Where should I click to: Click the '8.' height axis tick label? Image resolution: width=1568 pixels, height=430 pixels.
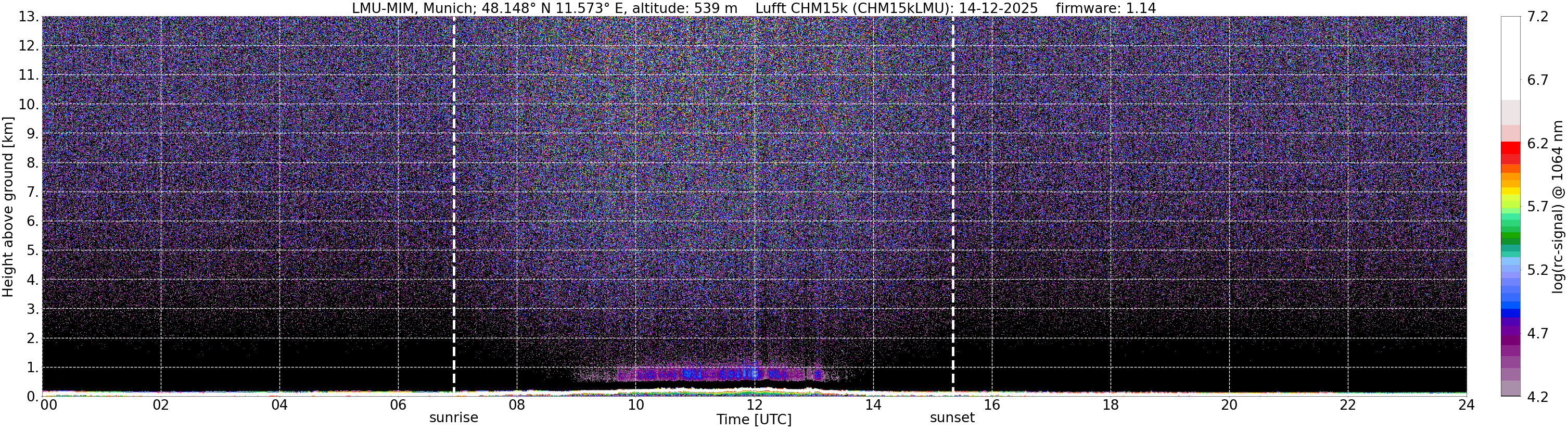[x=33, y=163]
